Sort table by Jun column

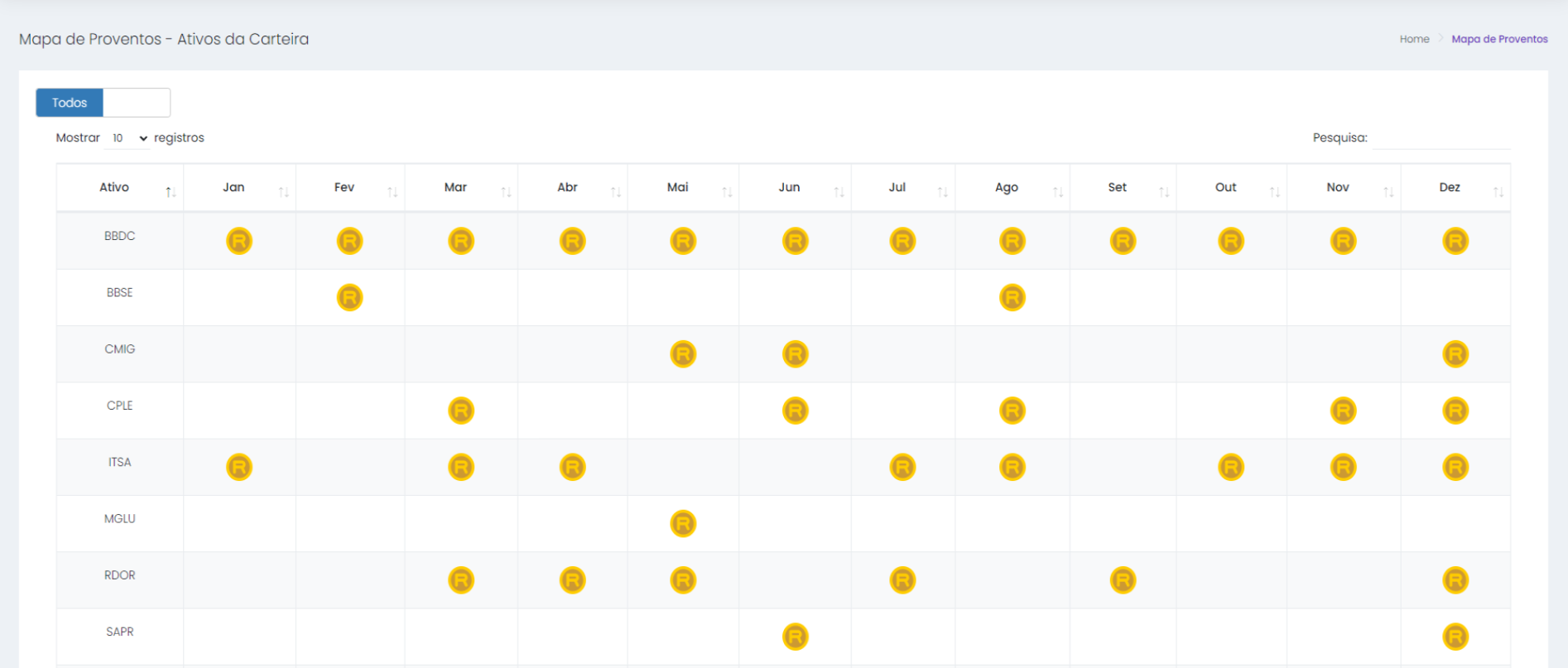[x=795, y=188]
